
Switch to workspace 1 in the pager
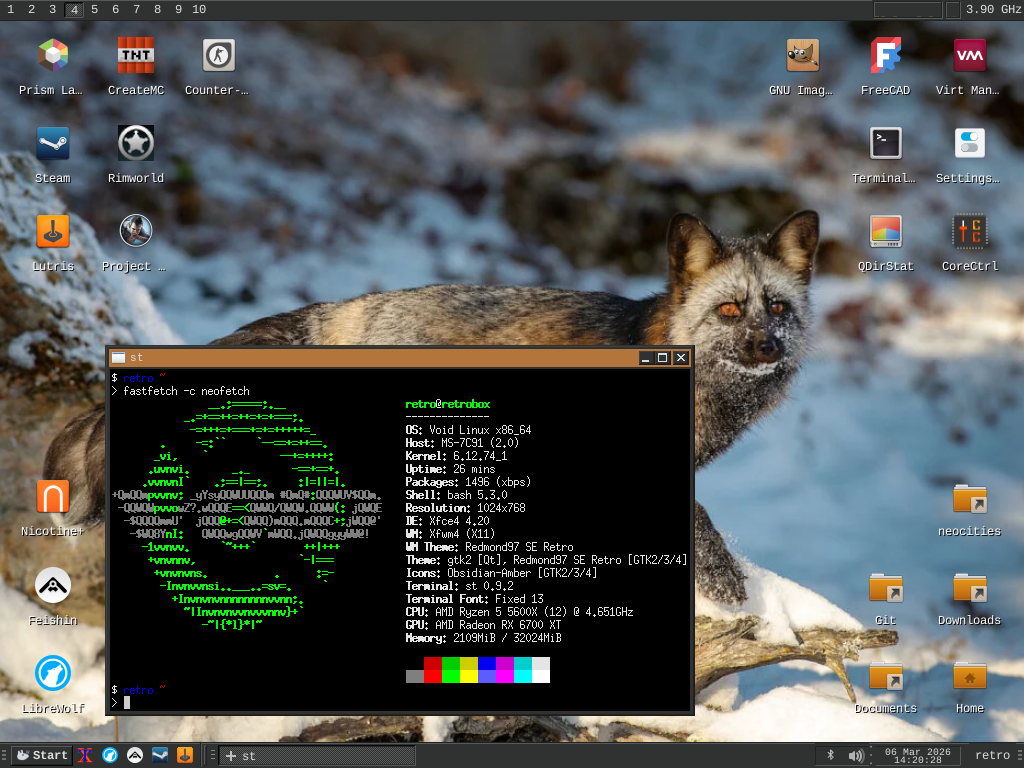[10, 9]
